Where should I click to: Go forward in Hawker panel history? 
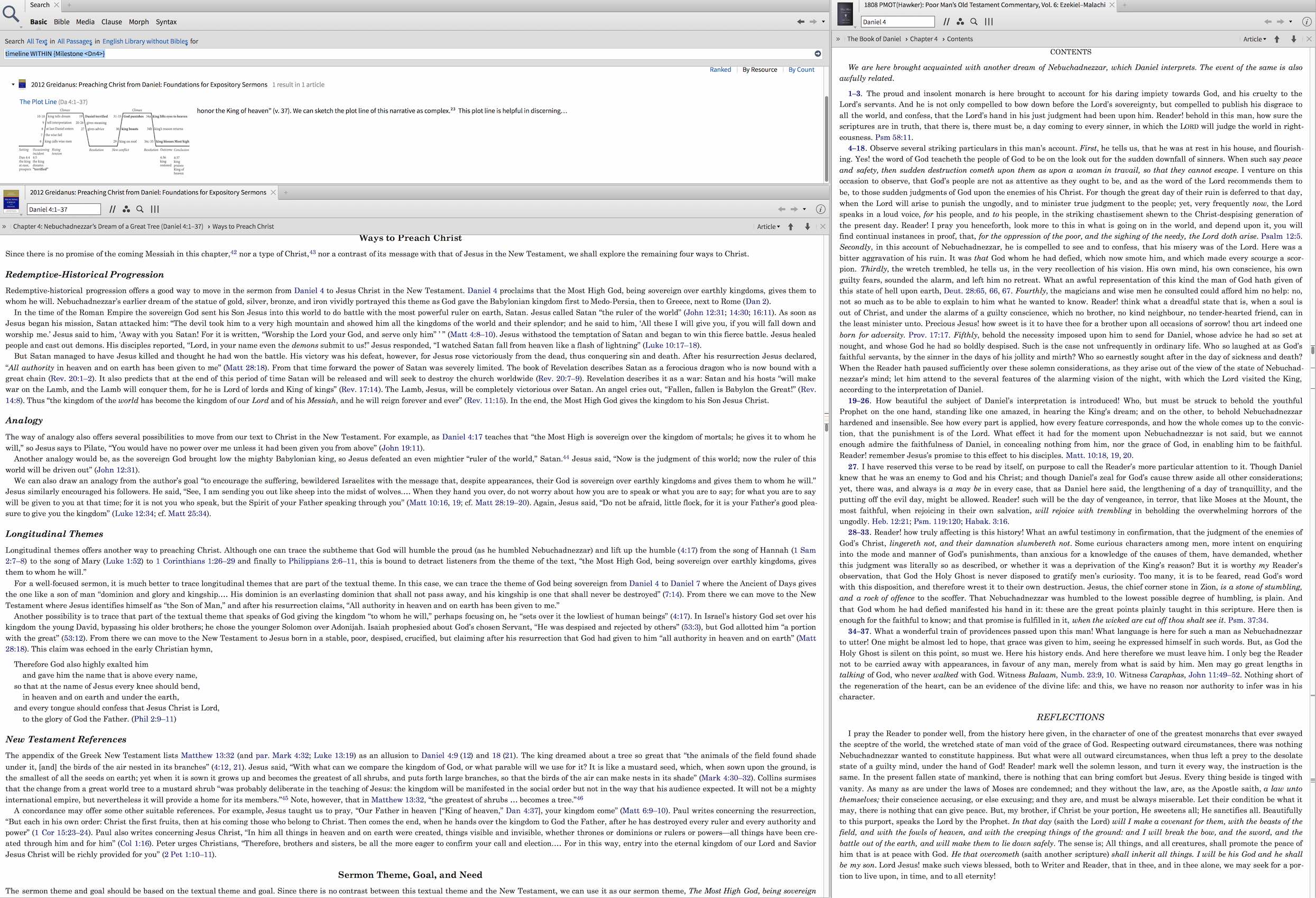click(1280, 22)
